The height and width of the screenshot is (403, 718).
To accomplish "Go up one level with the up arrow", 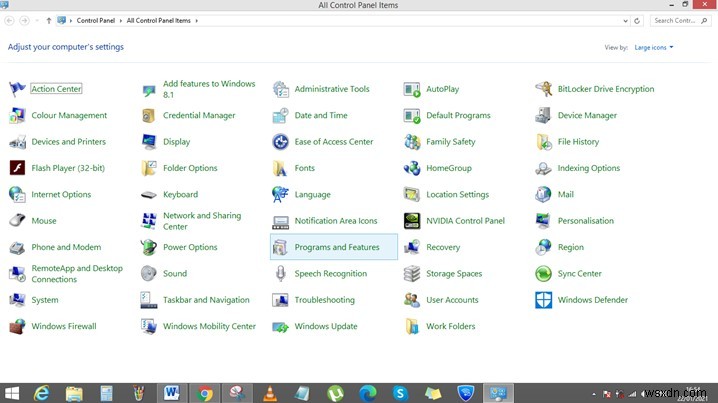I will (49, 21).
